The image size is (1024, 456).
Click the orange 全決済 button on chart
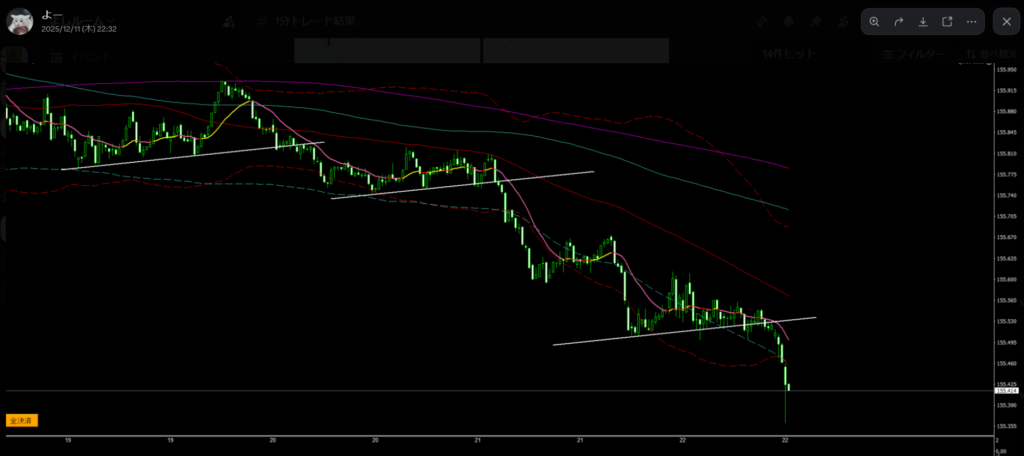click(22, 421)
